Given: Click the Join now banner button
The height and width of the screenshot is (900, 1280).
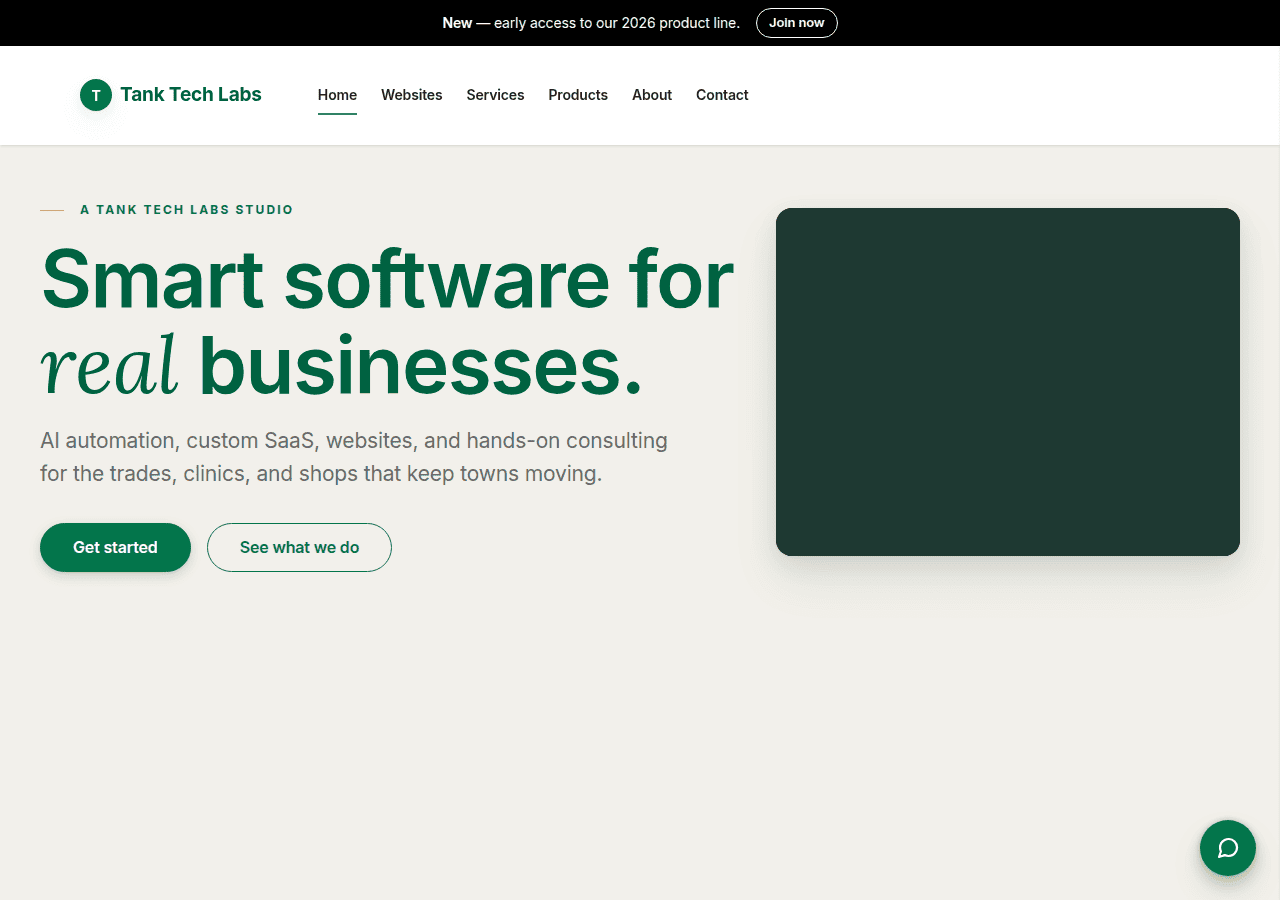Looking at the screenshot, I should click(797, 23).
